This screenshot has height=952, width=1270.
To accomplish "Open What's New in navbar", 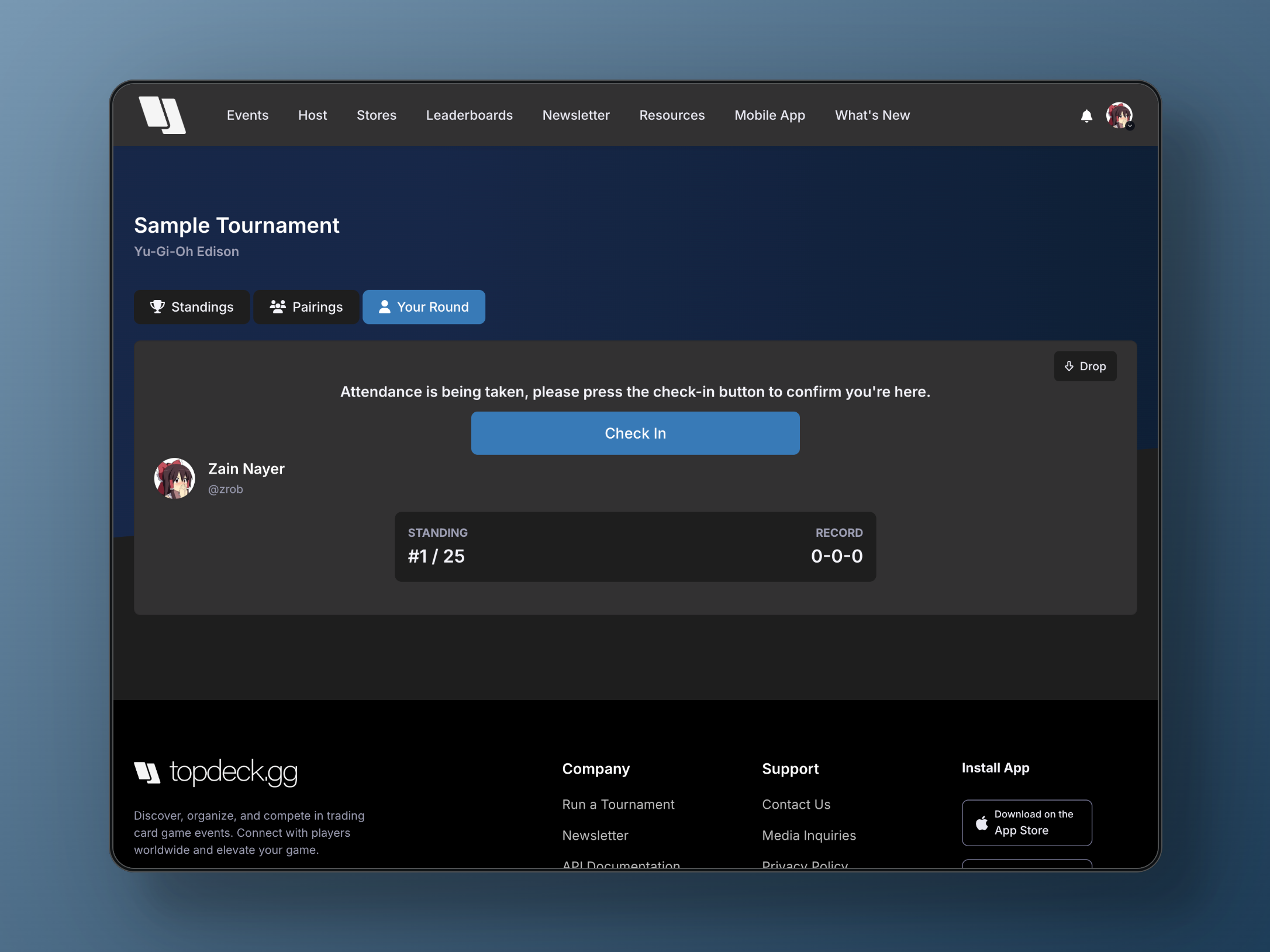I will click(872, 115).
